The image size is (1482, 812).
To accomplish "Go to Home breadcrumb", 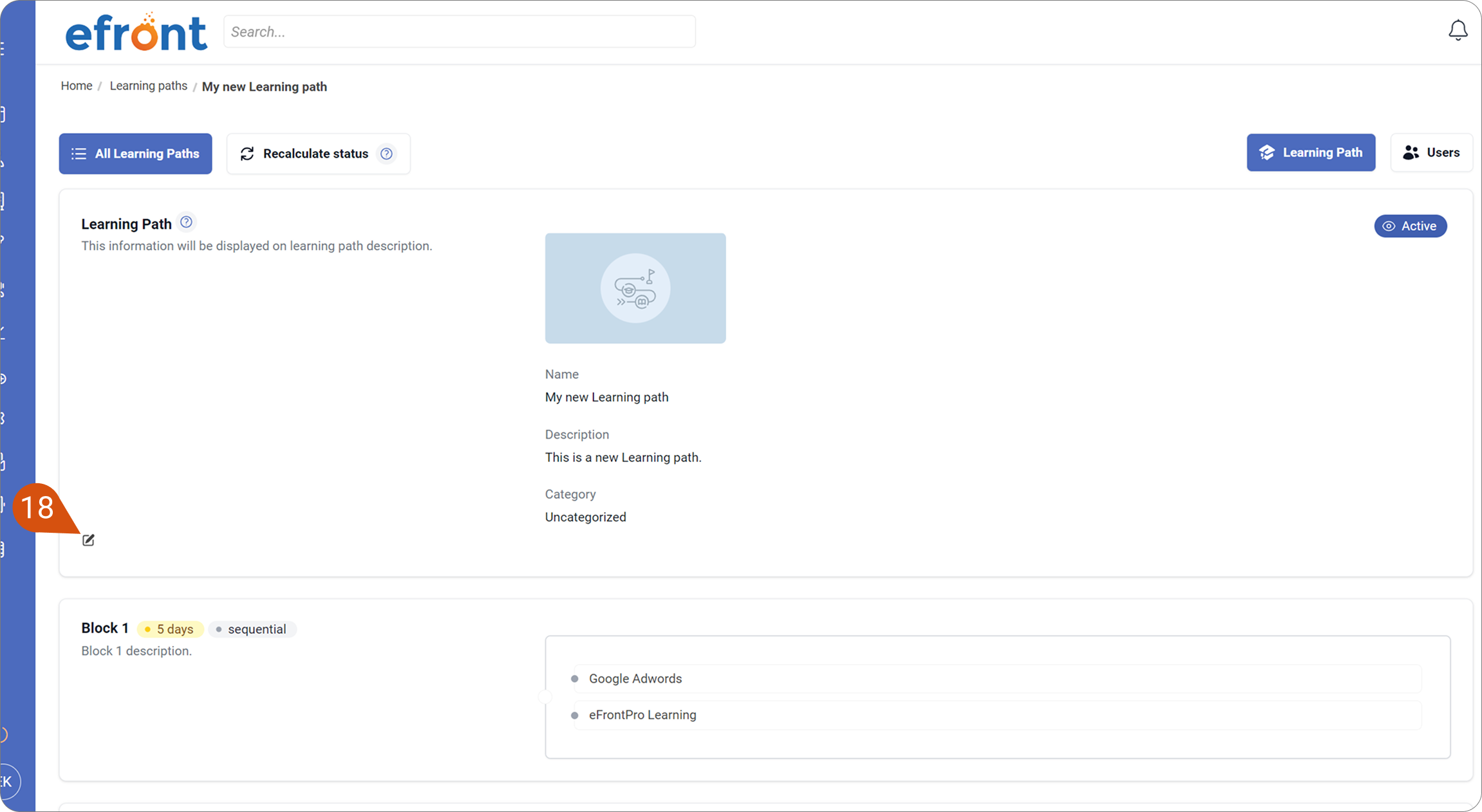I will point(77,86).
